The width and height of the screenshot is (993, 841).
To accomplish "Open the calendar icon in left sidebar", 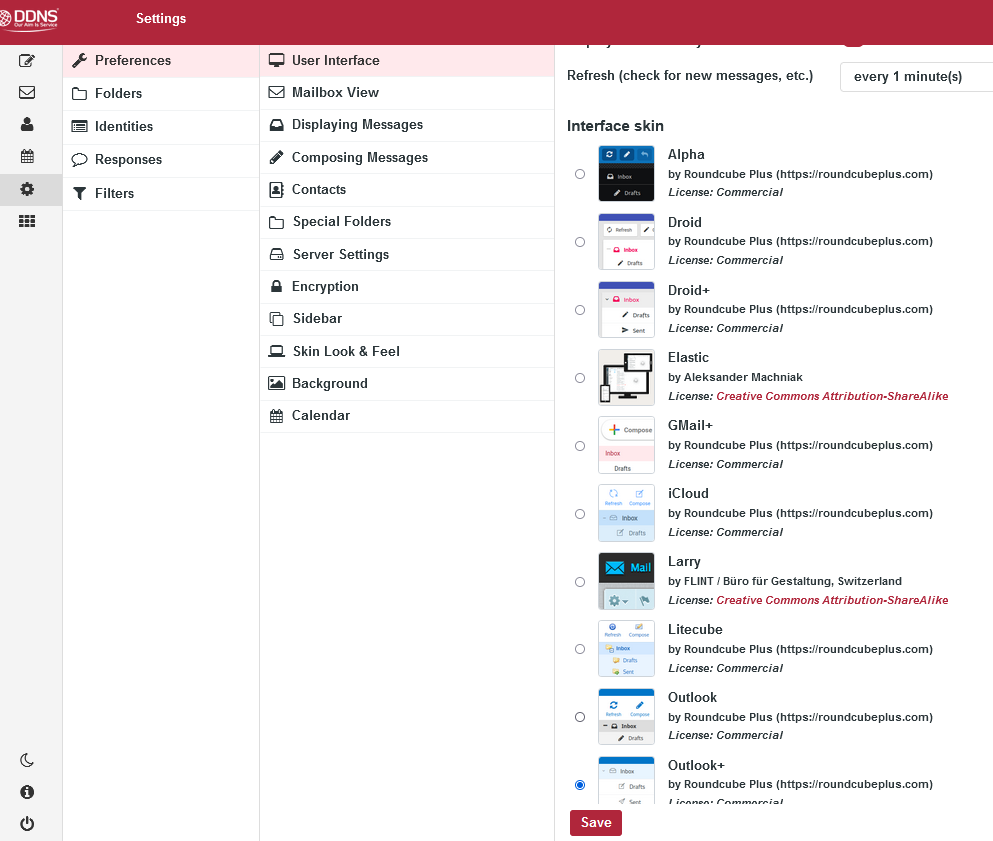I will coord(27,156).
